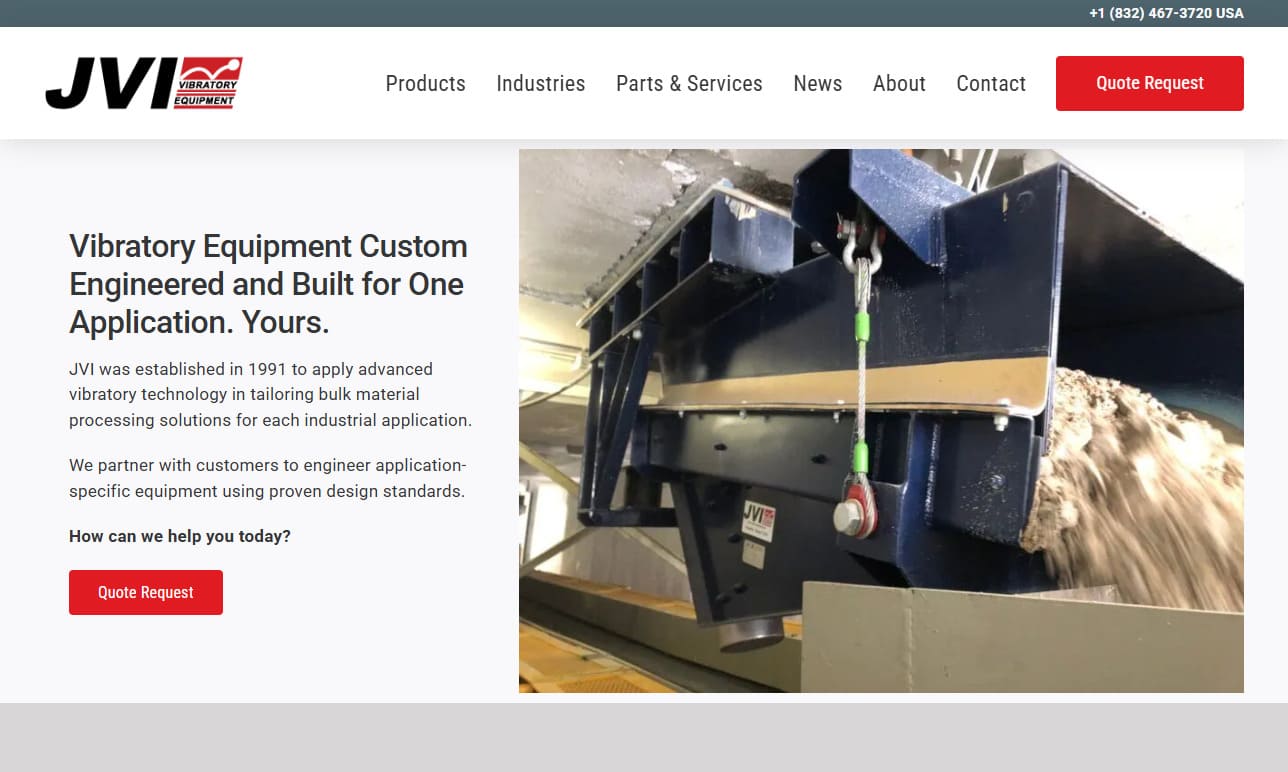Click the 'How can we help you today?' text
This screenshot has height=772, width=1288.
(x=178, y=536)
